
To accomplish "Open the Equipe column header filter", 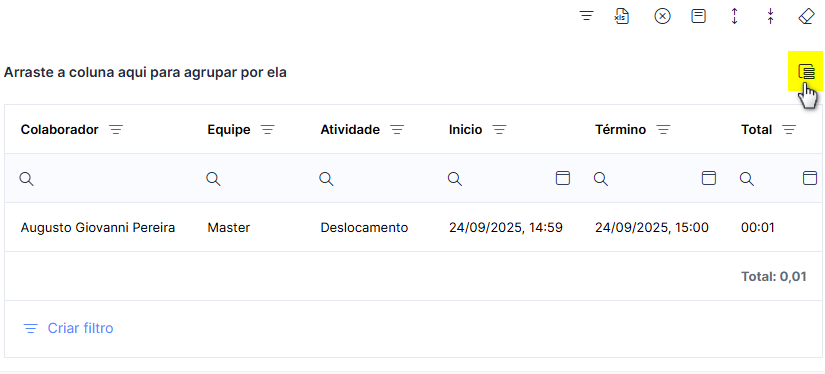I will 268,130.
